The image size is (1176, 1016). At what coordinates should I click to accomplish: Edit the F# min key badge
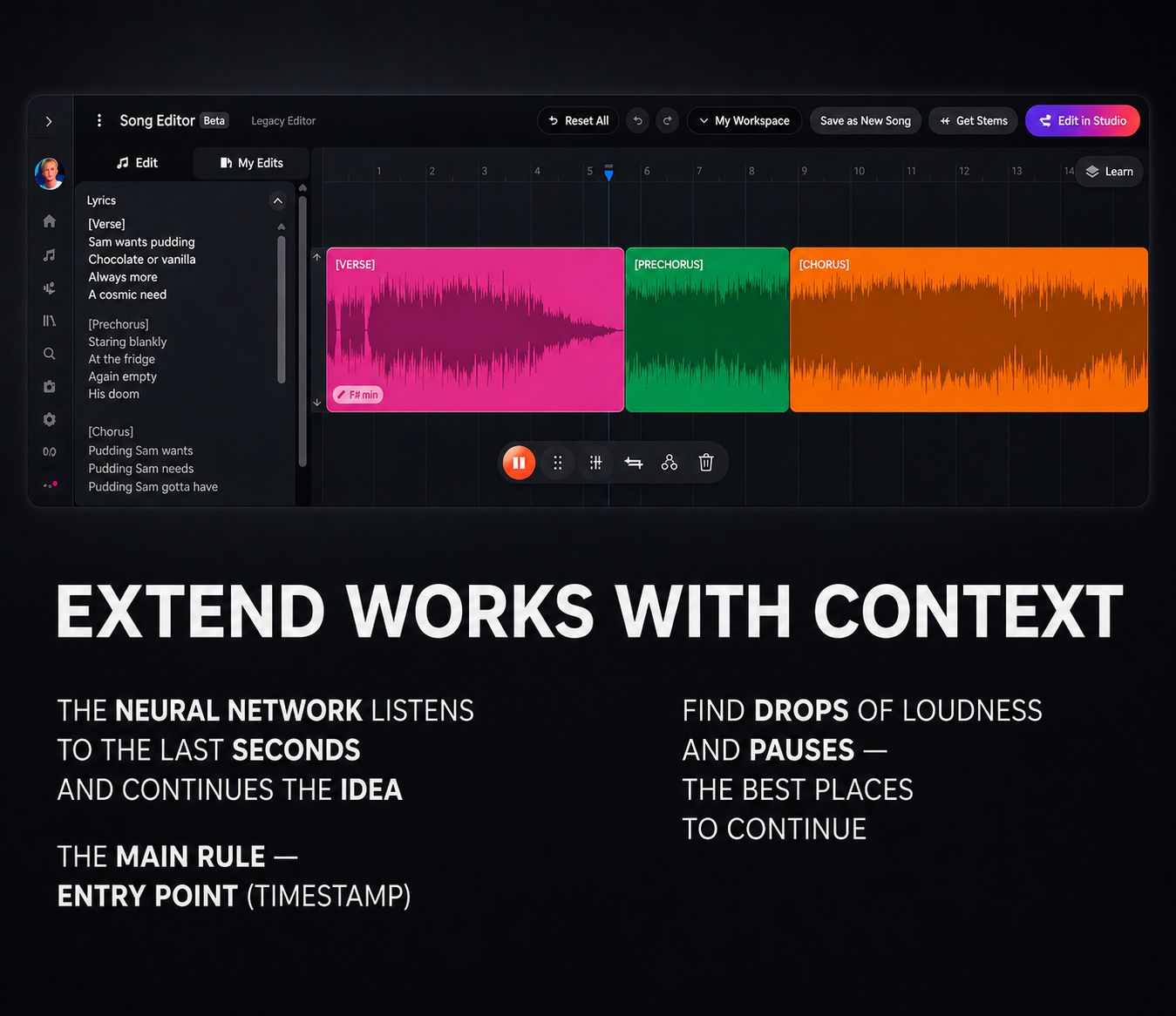point(358,395)
